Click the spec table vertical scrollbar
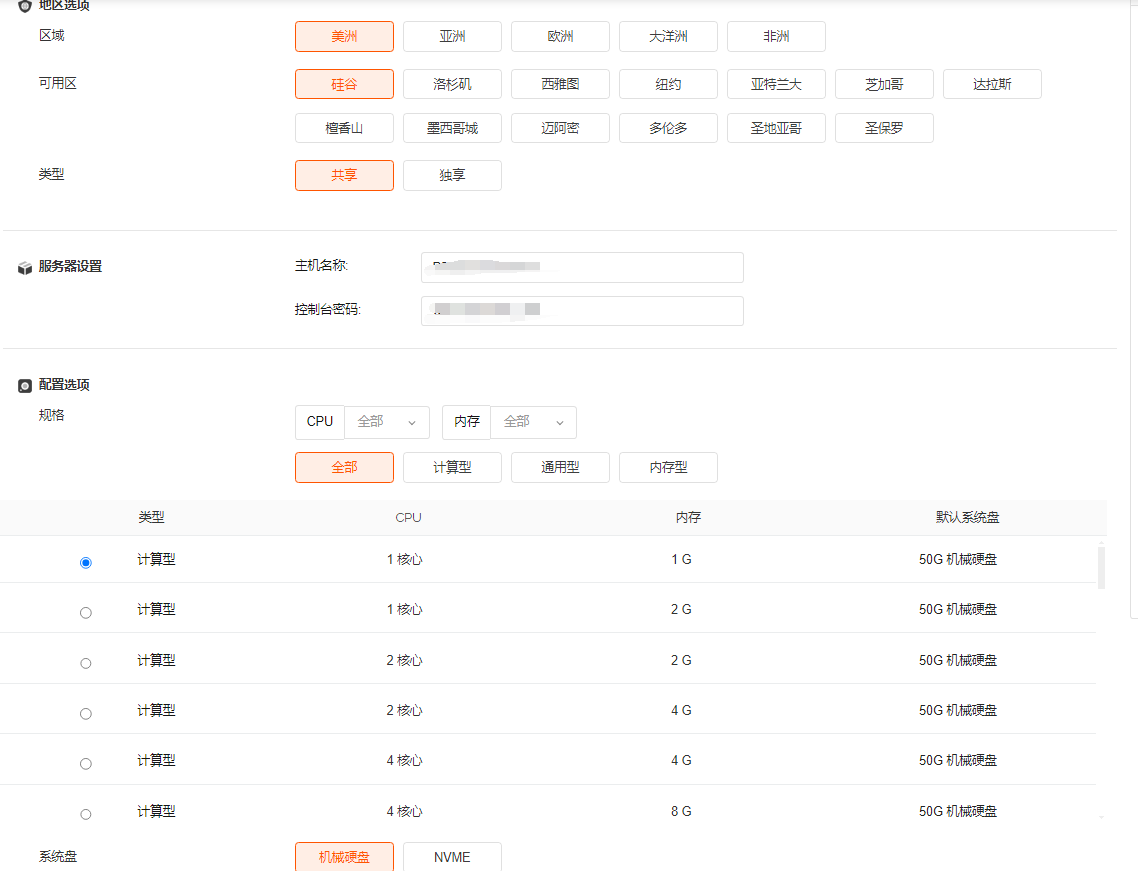Viewport: 1138px width, 871px height. click(x=1101, y=568)
